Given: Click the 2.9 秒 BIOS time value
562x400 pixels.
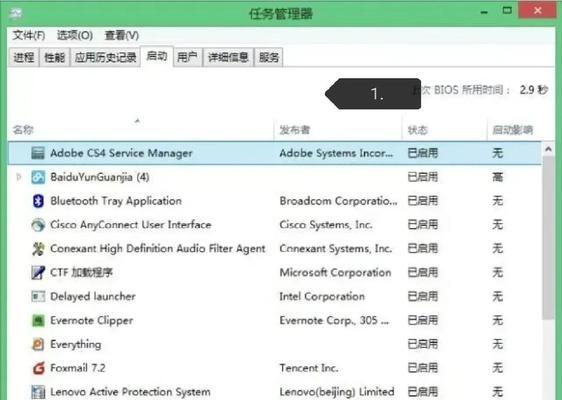Looking at the screenshot, I should tap(533, 90).
